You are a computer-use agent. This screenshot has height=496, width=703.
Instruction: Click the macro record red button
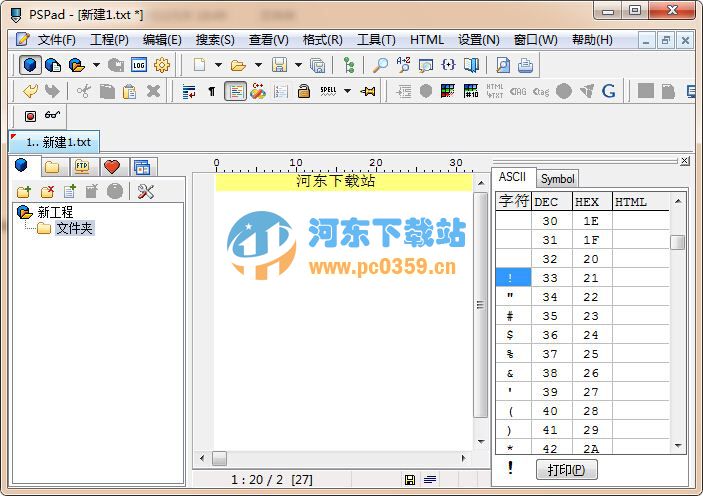click(30, 117)
